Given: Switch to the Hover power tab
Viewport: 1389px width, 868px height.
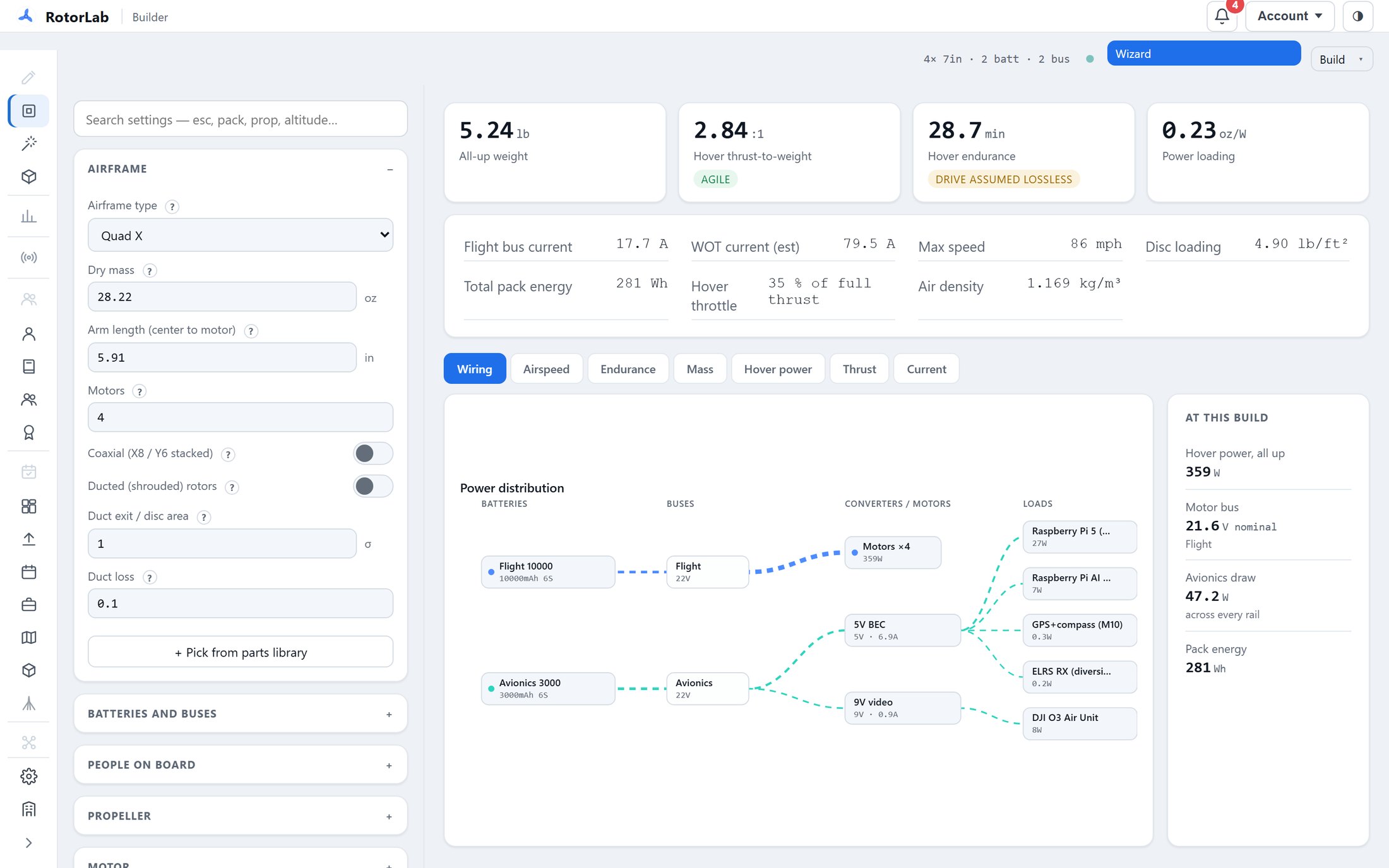Looking at the screenshot, I should pyautogui.click(x=778, y=369).
